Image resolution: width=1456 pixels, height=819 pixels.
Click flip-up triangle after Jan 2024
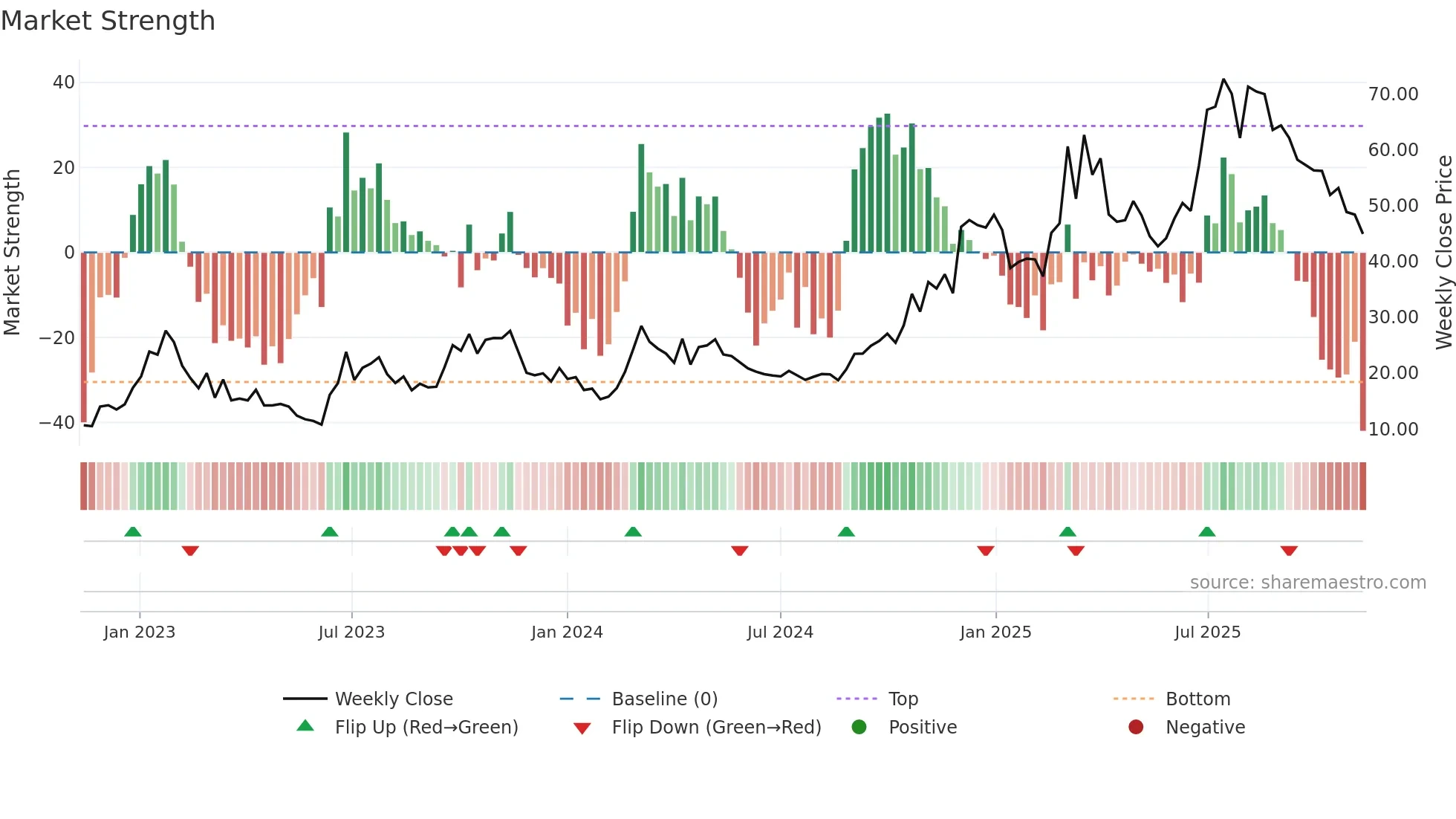coord(633,531)
